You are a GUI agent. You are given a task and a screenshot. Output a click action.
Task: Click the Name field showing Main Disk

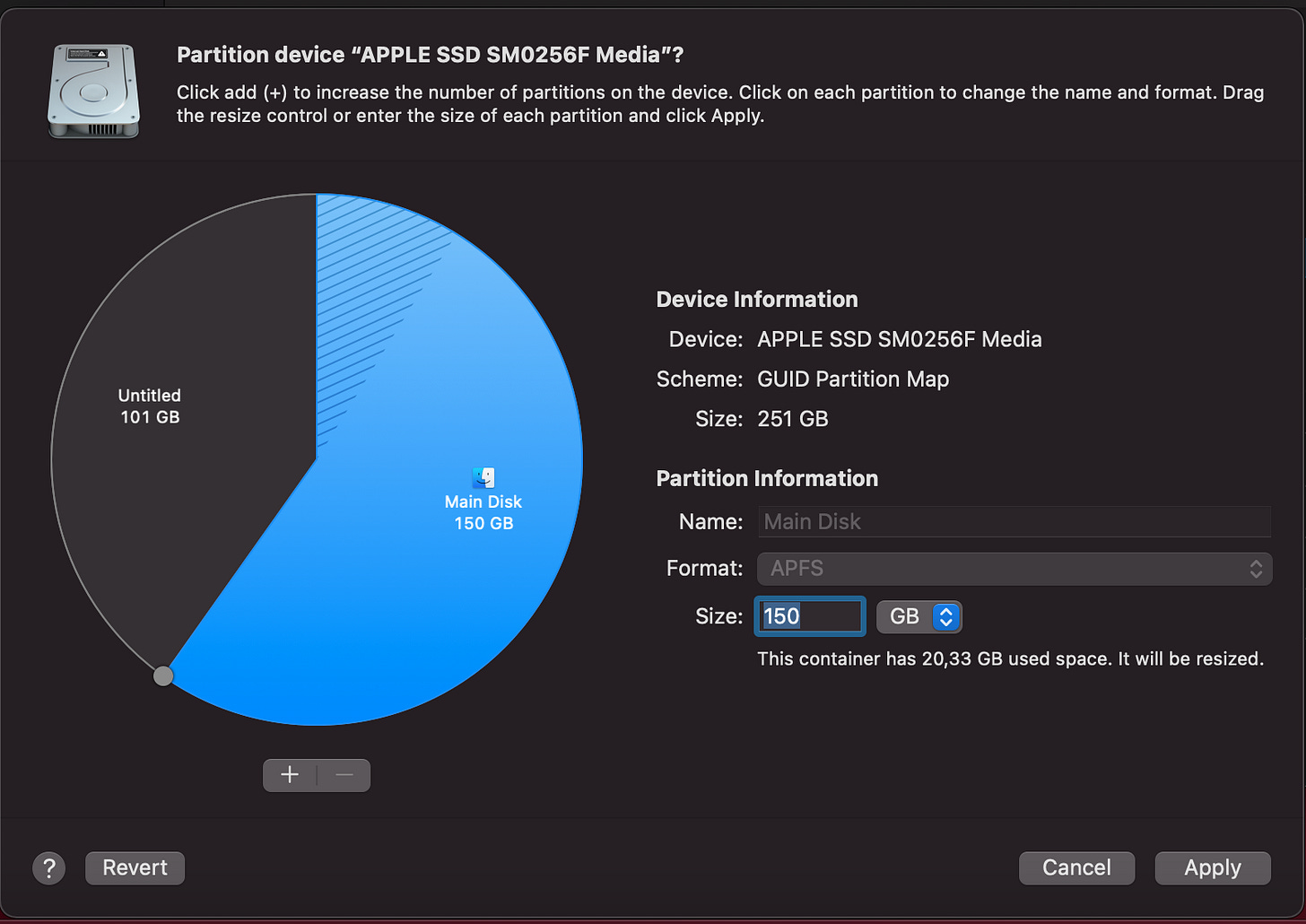coord(1014,521)
